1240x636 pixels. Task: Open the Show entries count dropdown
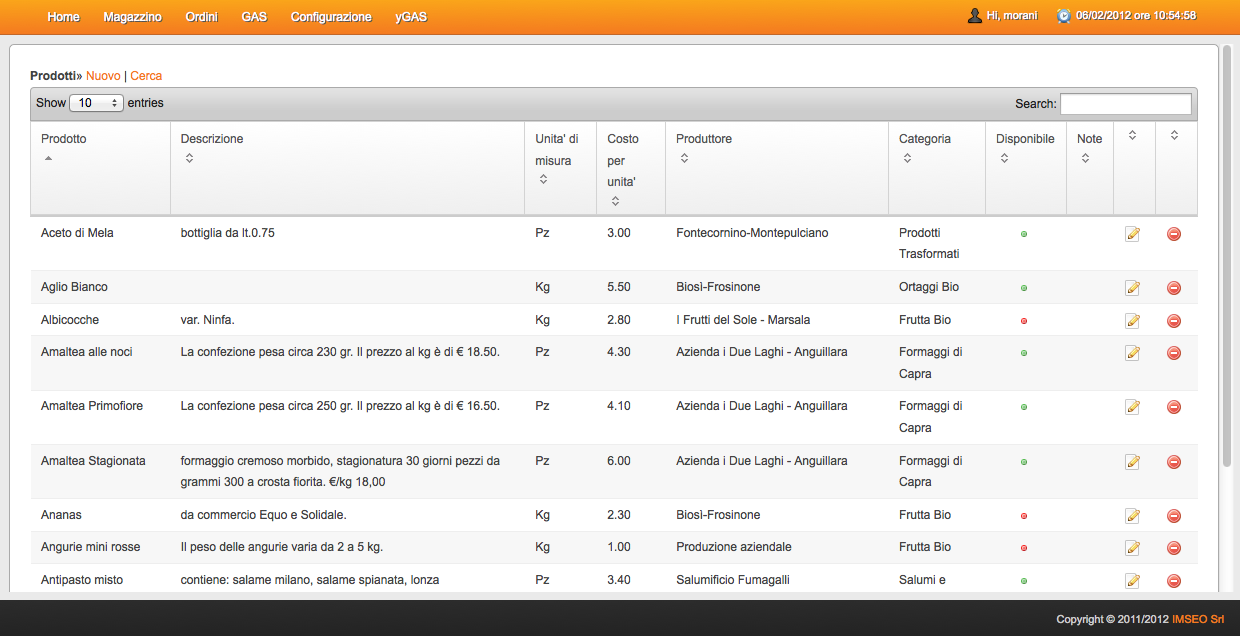[96, 103]
